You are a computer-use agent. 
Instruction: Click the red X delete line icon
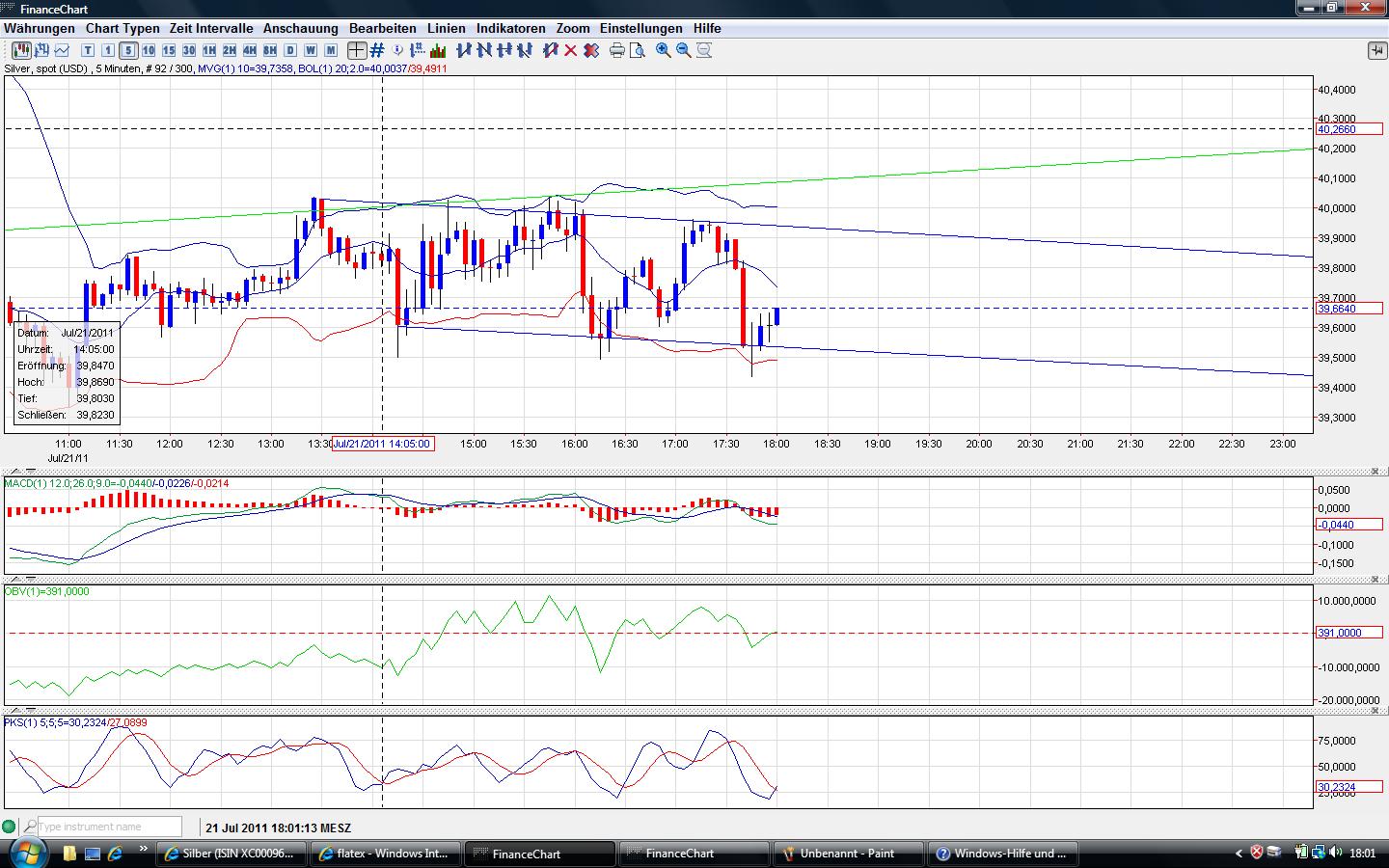(x=570, y=50)
